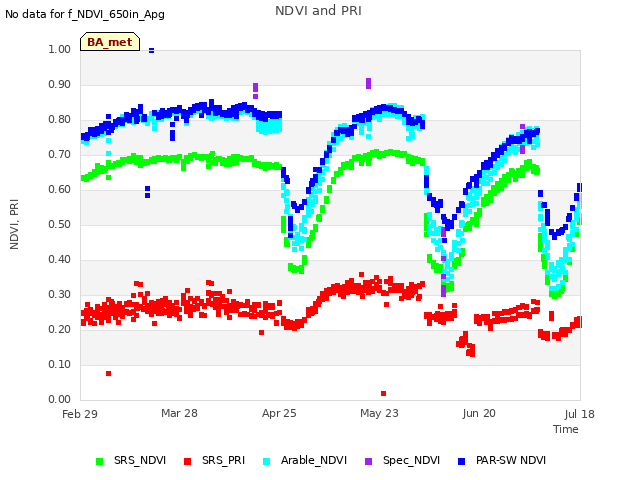Click the red SRS_PRI outlier near 0.08

[x=109, y=373]
